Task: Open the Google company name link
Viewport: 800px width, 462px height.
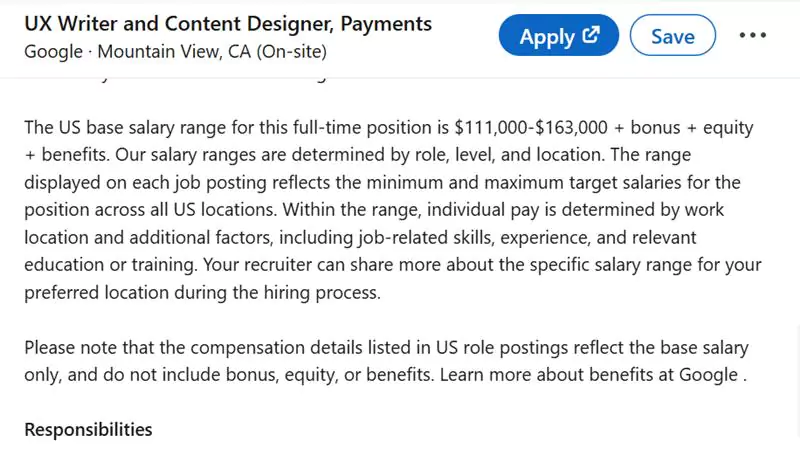Action: click(x=52, y=50)
